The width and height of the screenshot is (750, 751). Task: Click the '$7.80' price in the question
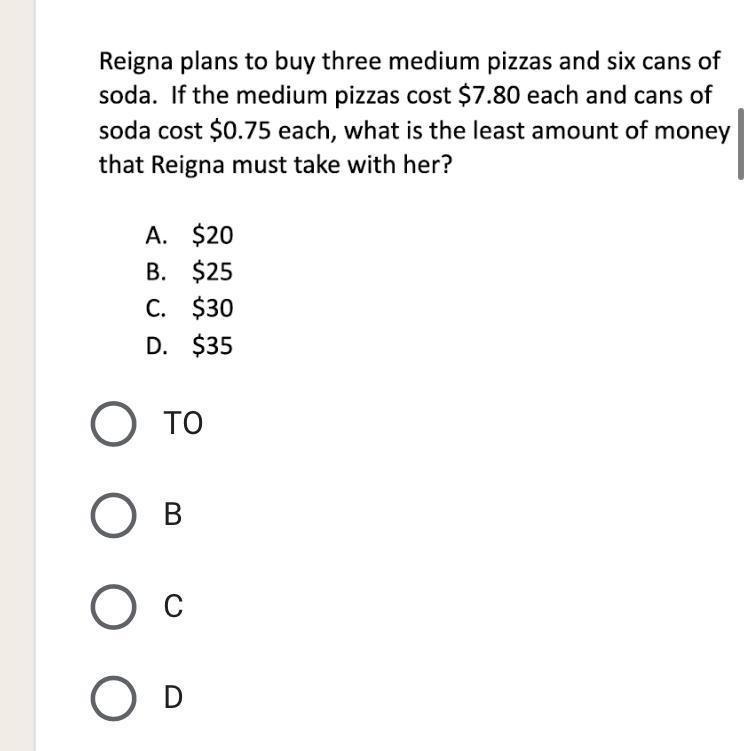492,97
